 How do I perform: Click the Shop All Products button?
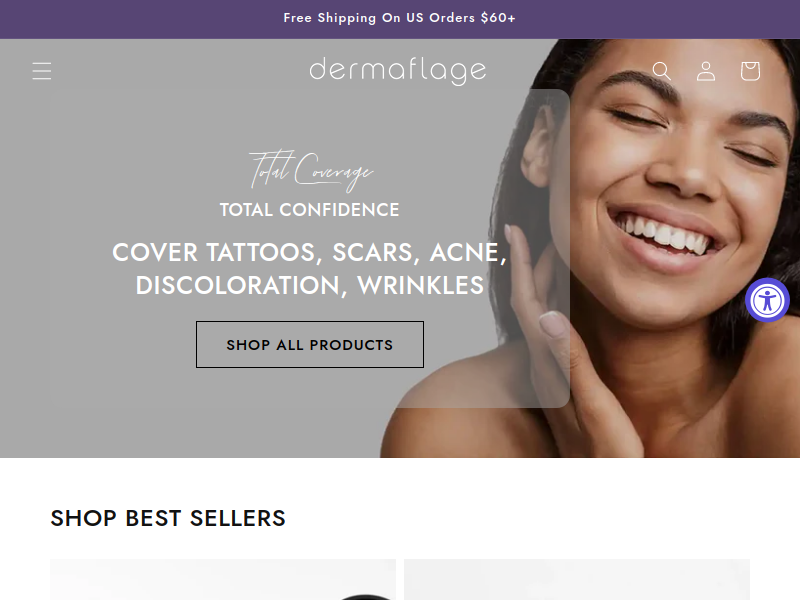coord(310,344)
